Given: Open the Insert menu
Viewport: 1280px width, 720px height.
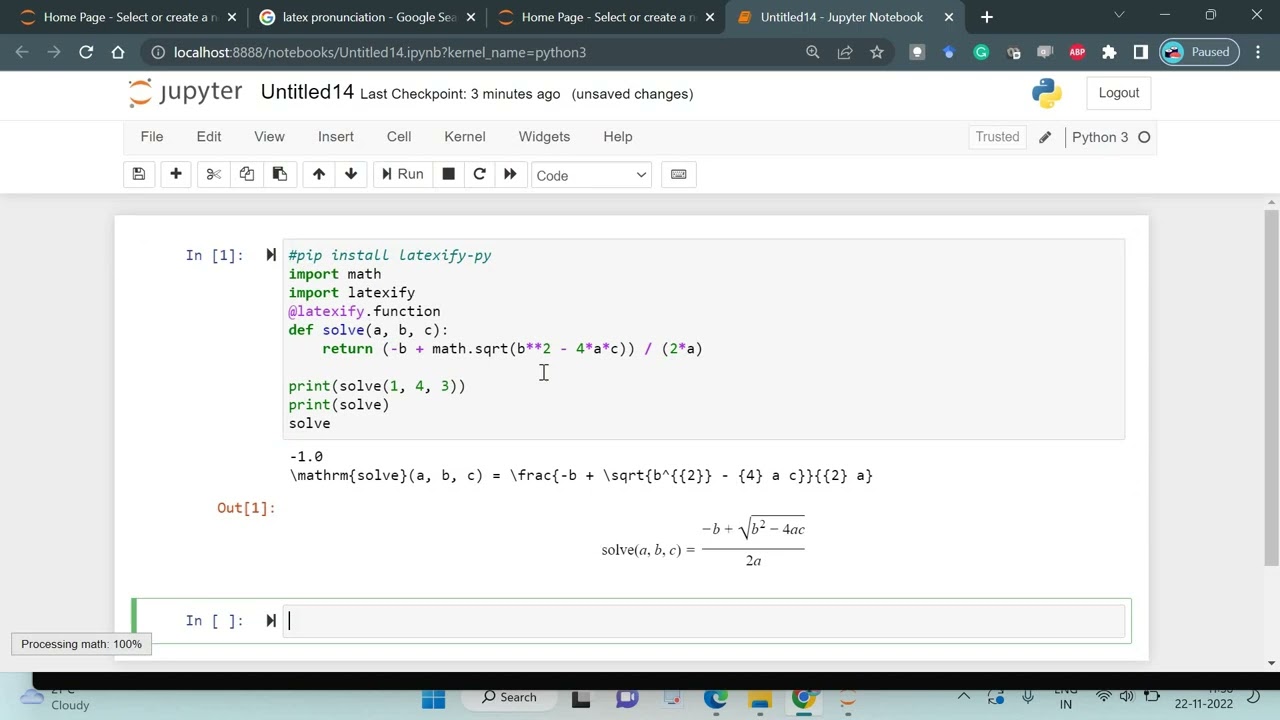Looking at the screenshot, I should coord(336,136).
